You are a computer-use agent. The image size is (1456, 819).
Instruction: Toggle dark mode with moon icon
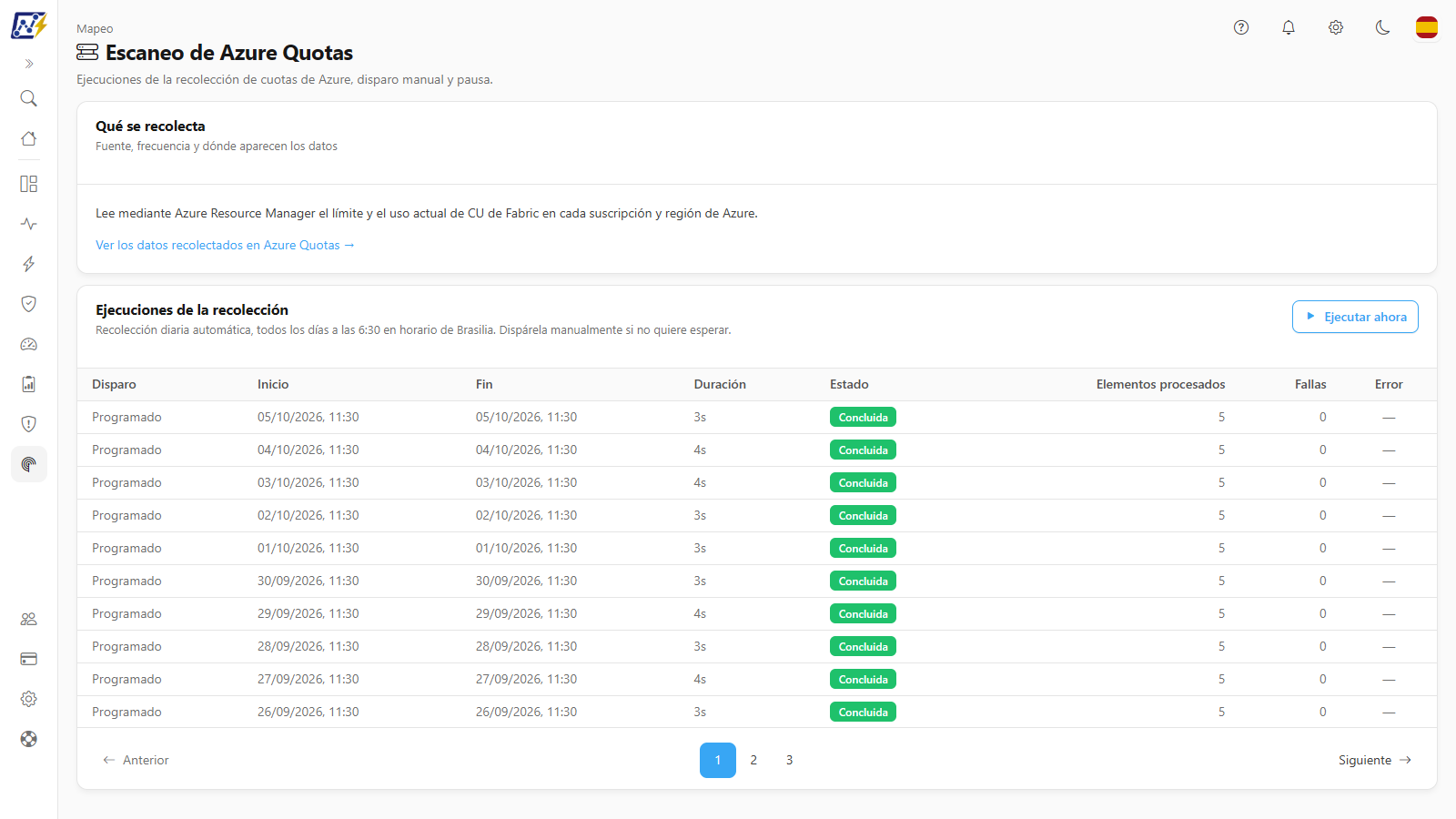pyautogui.click(x=1383, y=27)
